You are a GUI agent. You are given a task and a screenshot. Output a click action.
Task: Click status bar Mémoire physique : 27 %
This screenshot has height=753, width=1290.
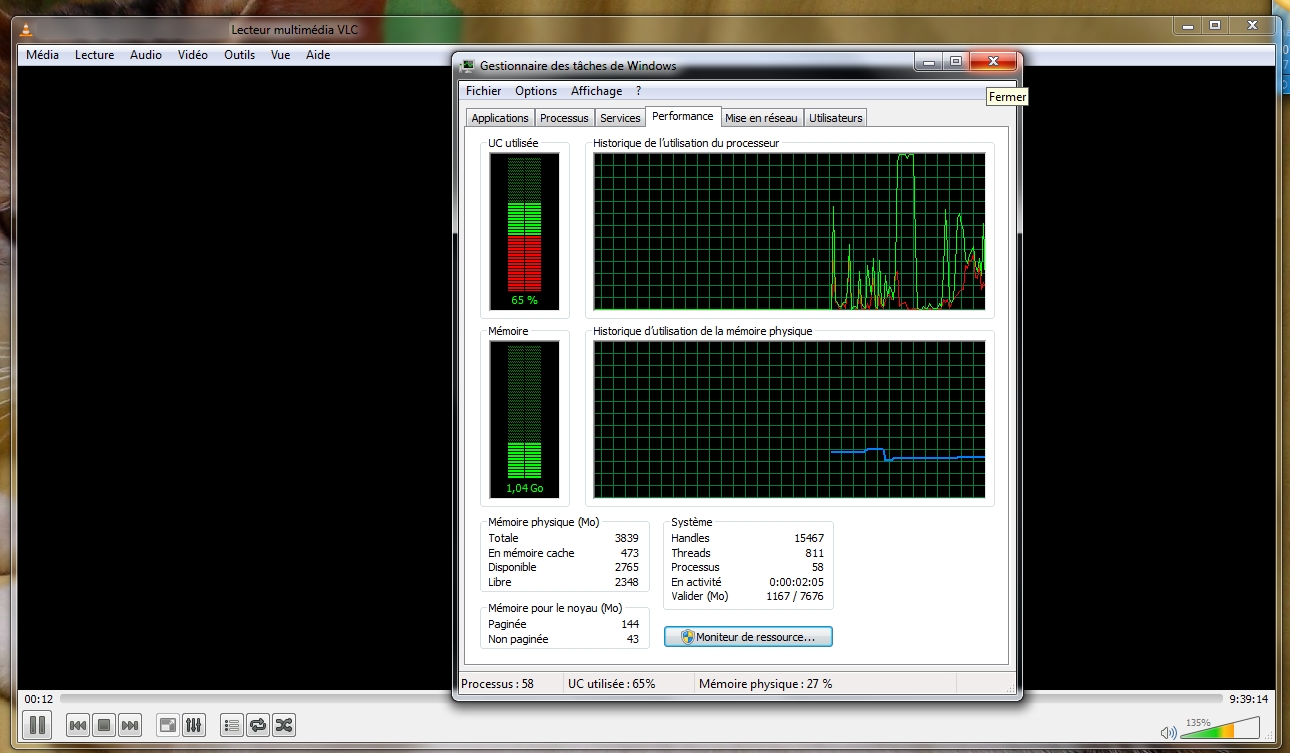tap(825, 684)
